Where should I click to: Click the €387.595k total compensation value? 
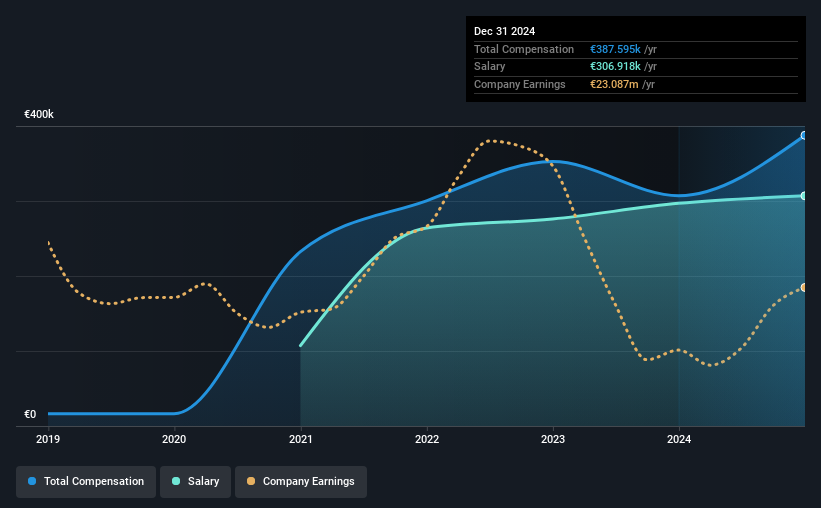(615, 49)
